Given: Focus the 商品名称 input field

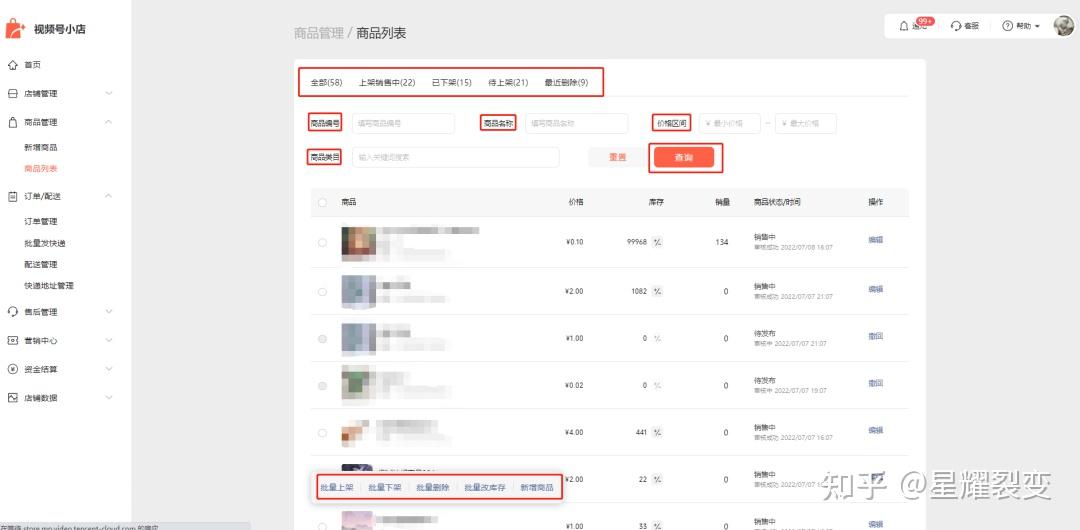Looking at the screenshot, I should (x=577, y=123).
